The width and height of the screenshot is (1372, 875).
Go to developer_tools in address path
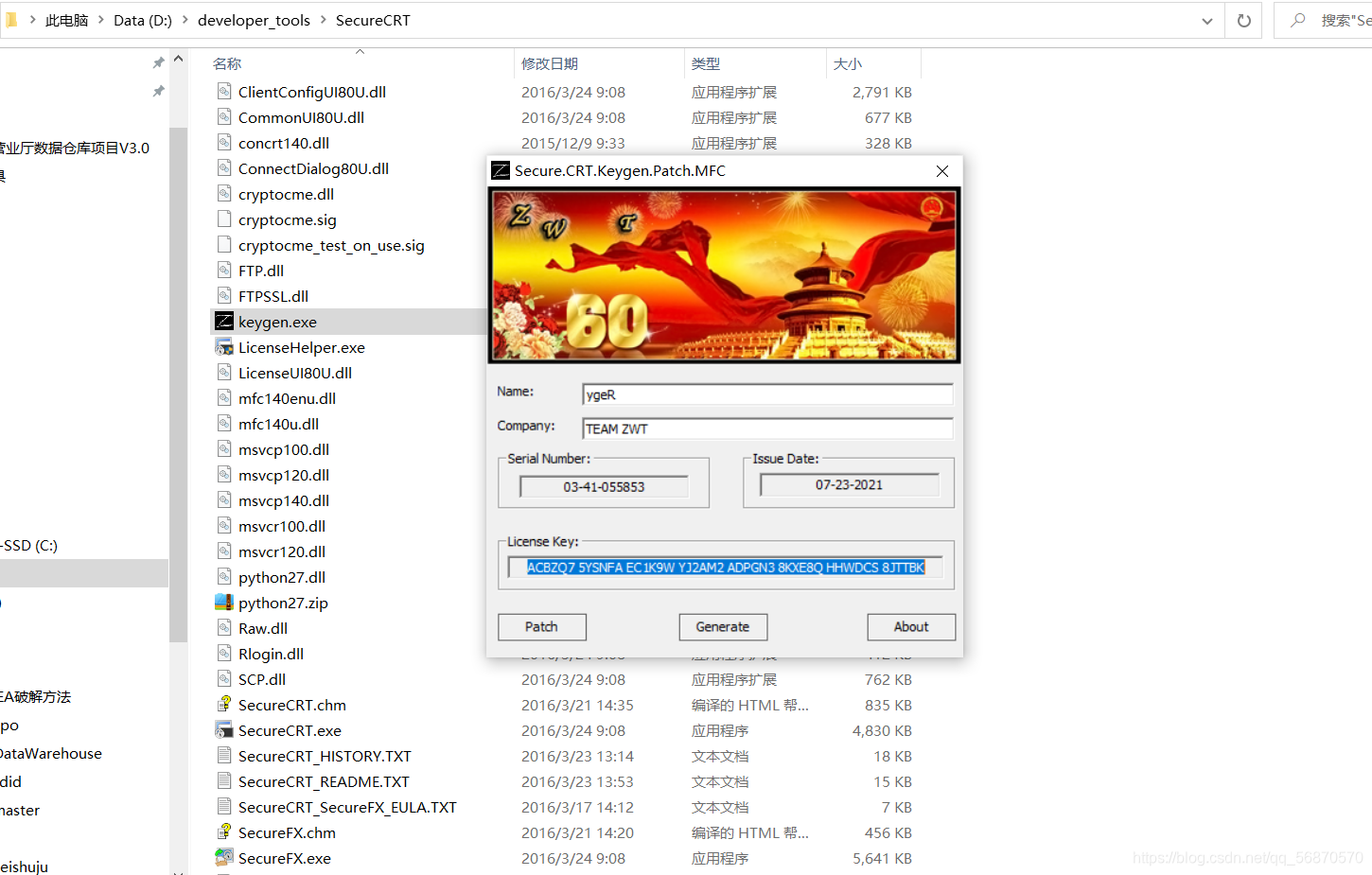pos(254,20)
